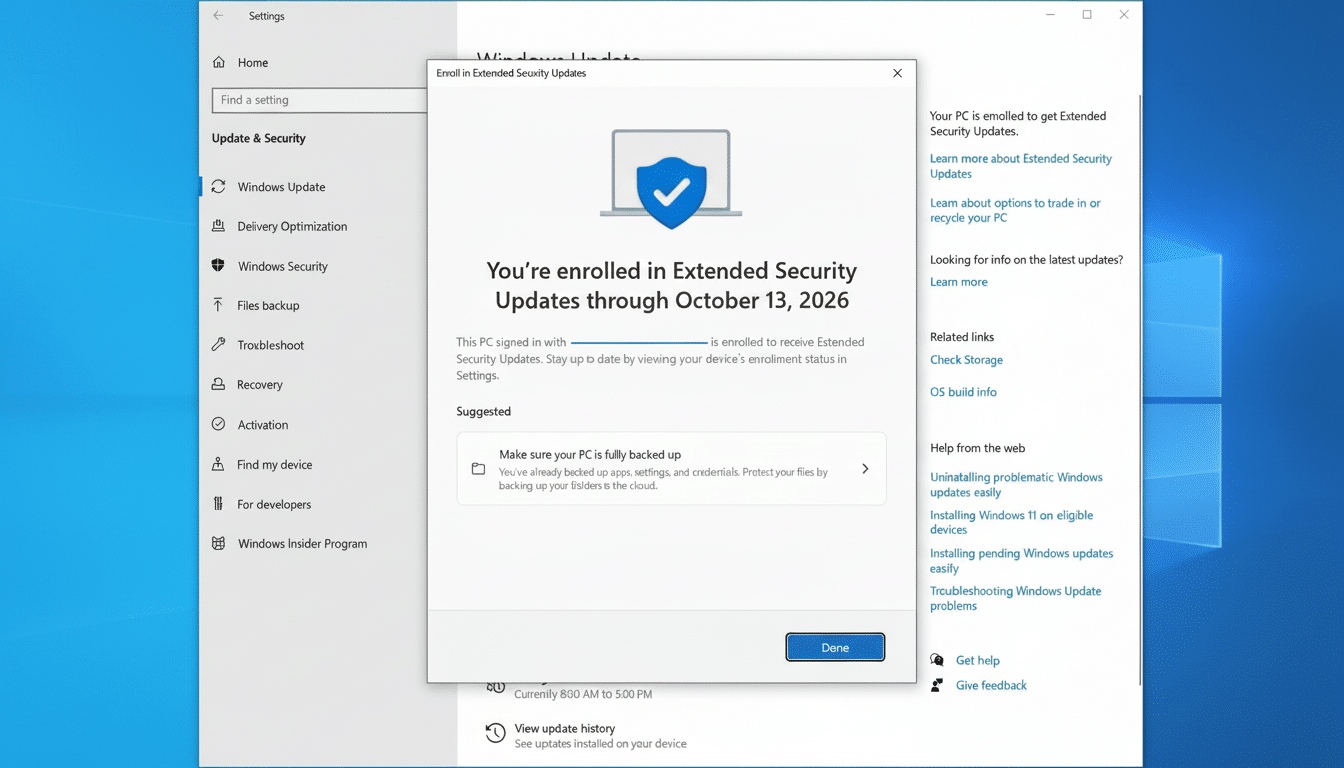
Task: Open Learn more about Extended Security Updates
Action: pyautogui.click(x=1020, y=165)
